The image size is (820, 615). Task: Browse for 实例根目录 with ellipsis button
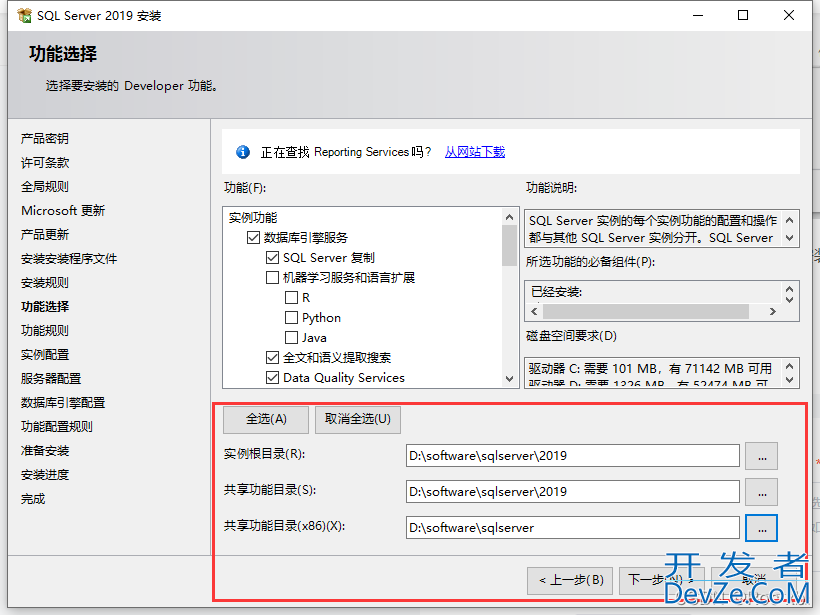click(x=761, y=455)
